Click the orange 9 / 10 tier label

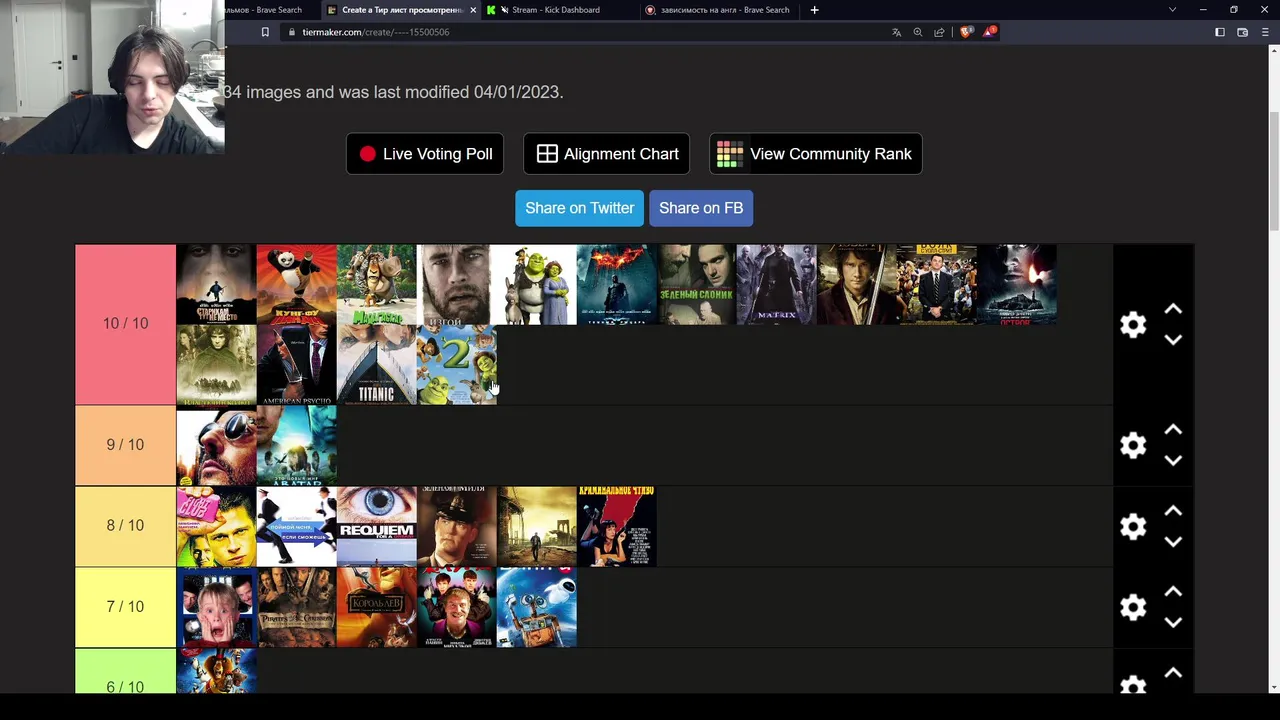coord(125,445)
